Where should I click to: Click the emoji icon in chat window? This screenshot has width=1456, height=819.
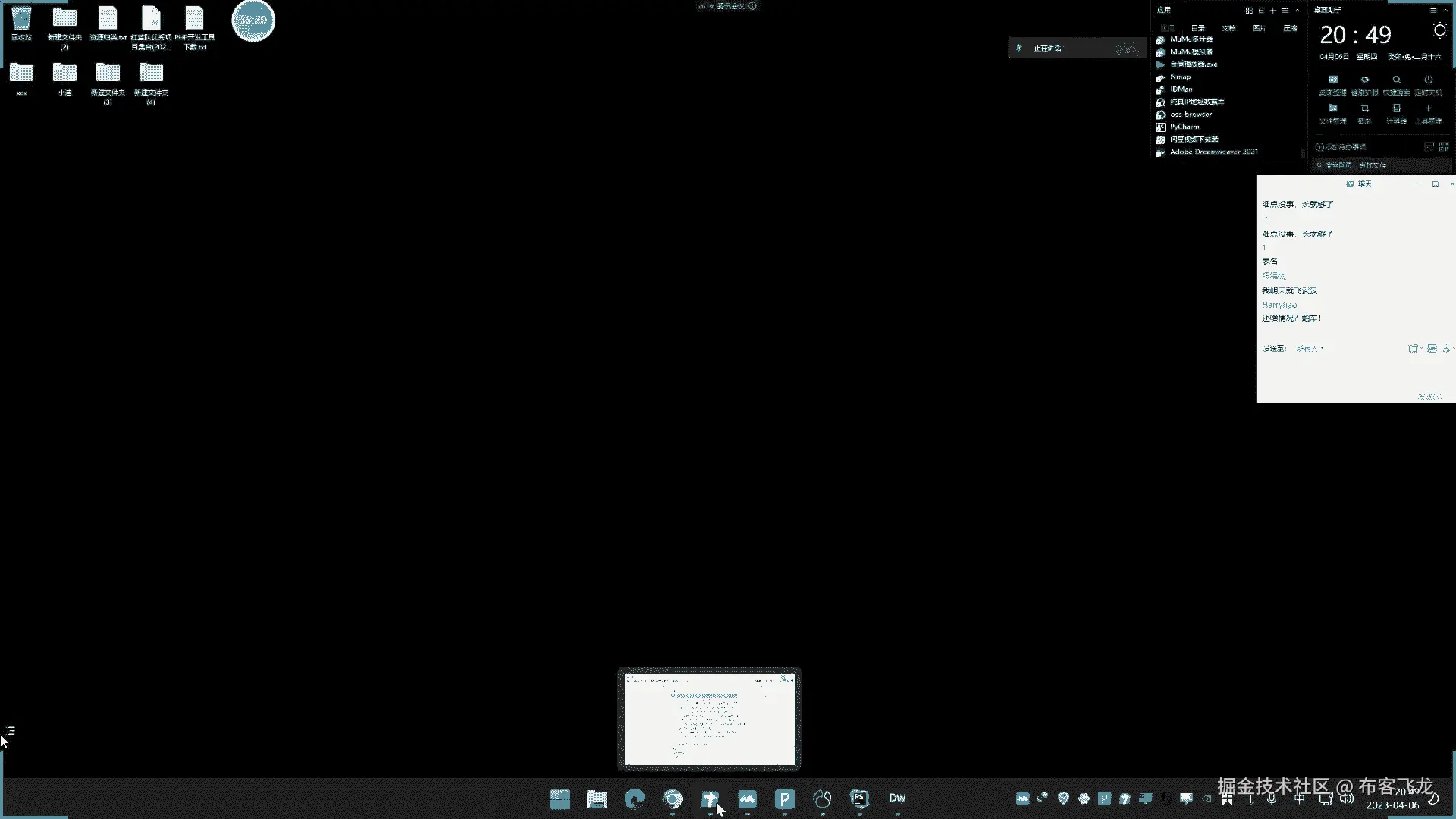click(x=1431, y=348)
